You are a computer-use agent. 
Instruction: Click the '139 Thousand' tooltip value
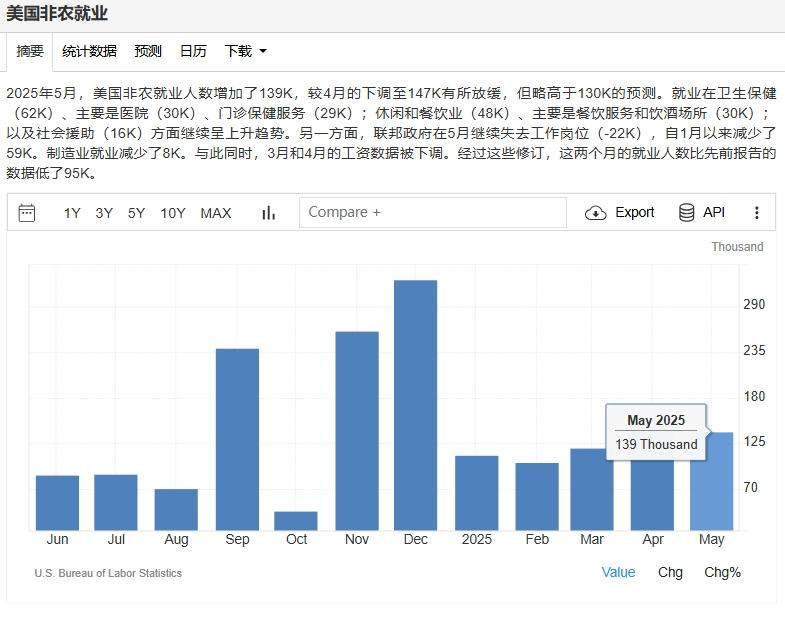(x=656, y=444)
